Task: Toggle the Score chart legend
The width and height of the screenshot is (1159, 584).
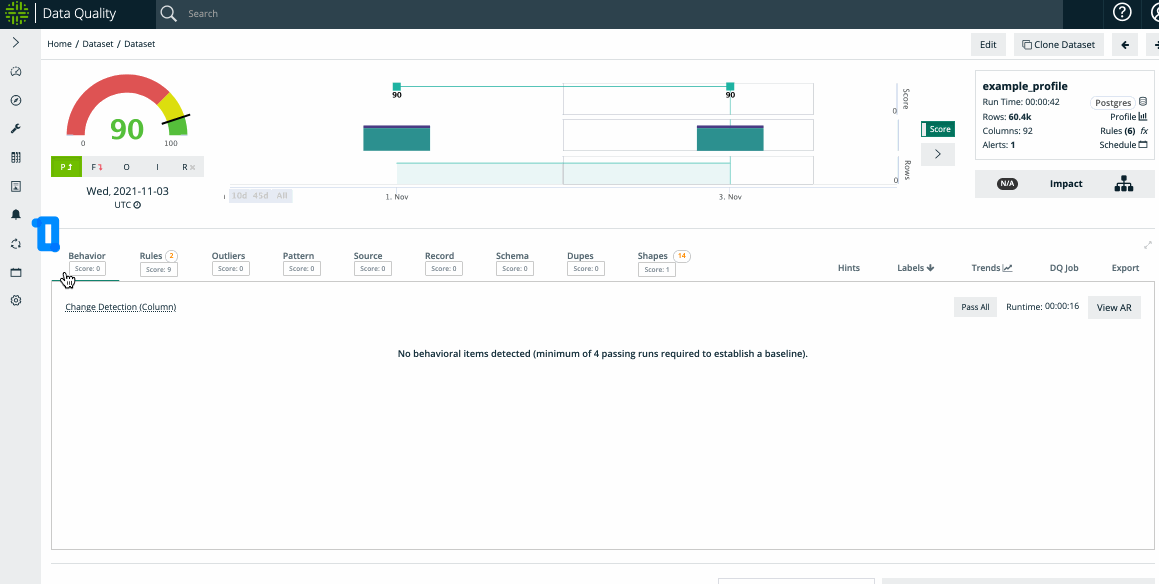Action: (937, 129)
